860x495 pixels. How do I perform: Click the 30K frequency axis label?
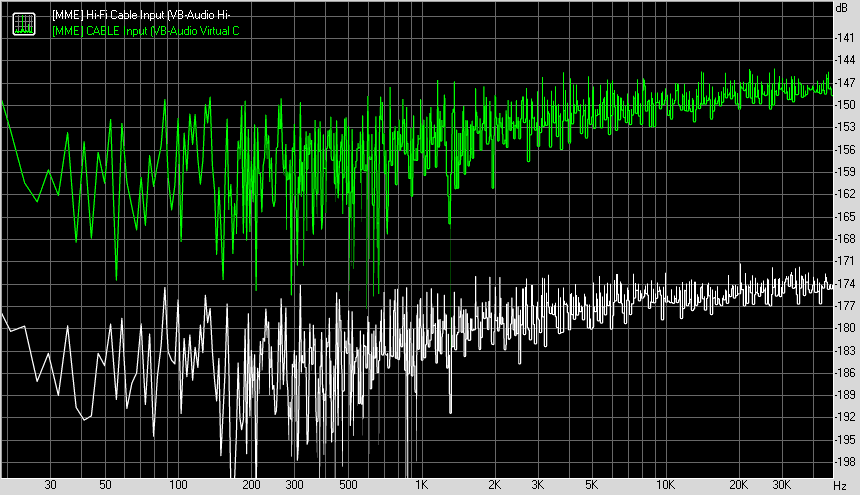[x=782, y=485]
